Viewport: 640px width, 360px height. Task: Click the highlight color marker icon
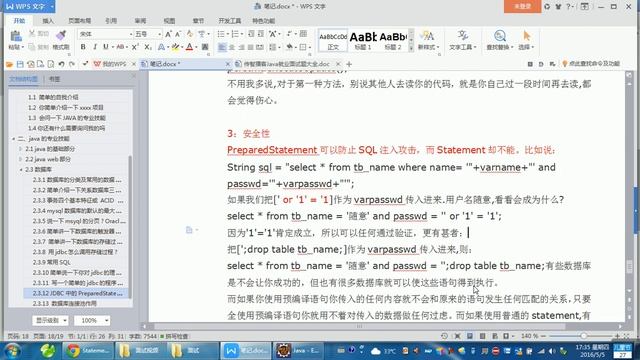point(176,47)
